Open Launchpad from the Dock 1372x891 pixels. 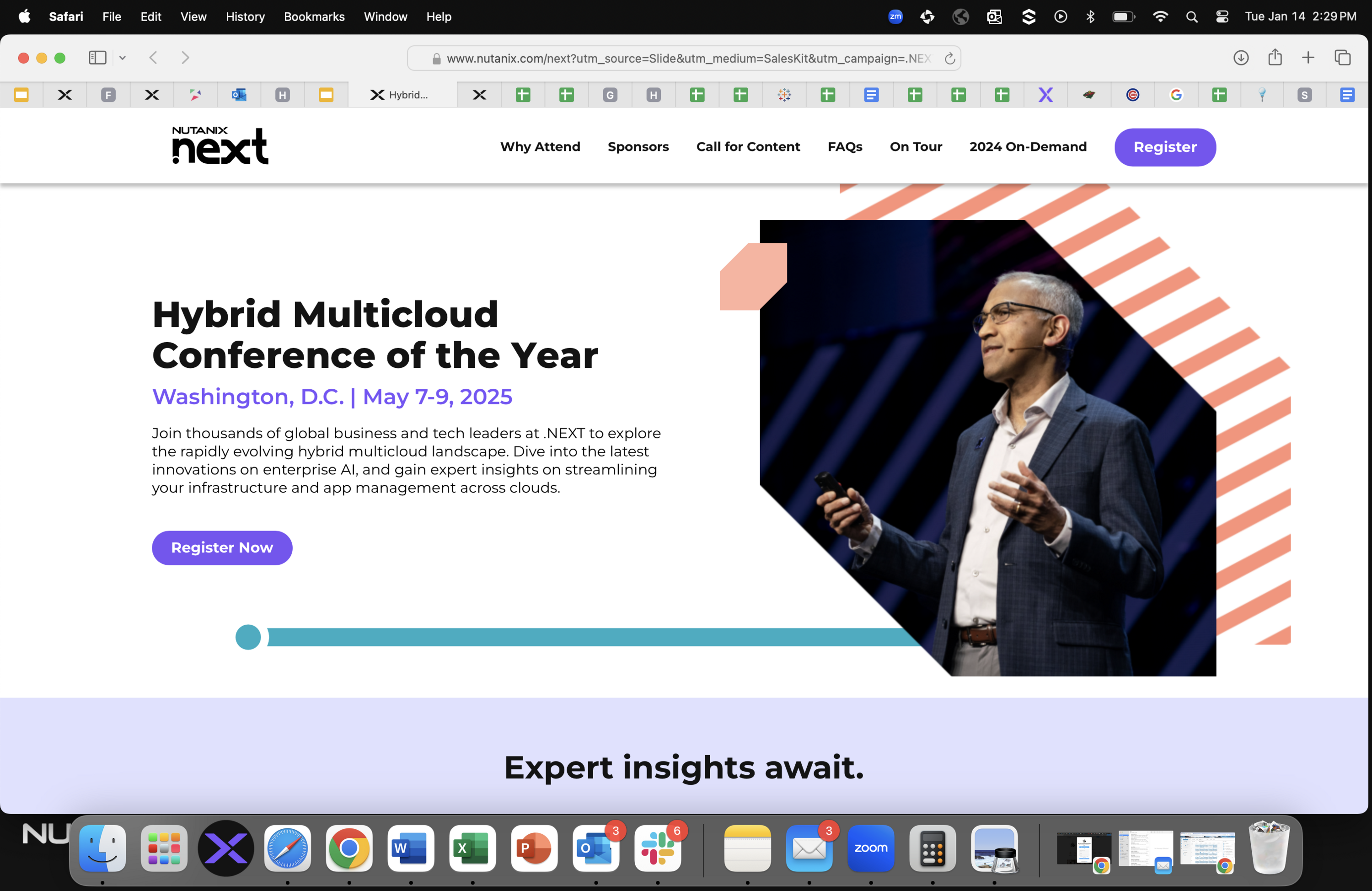click(164, 848)
